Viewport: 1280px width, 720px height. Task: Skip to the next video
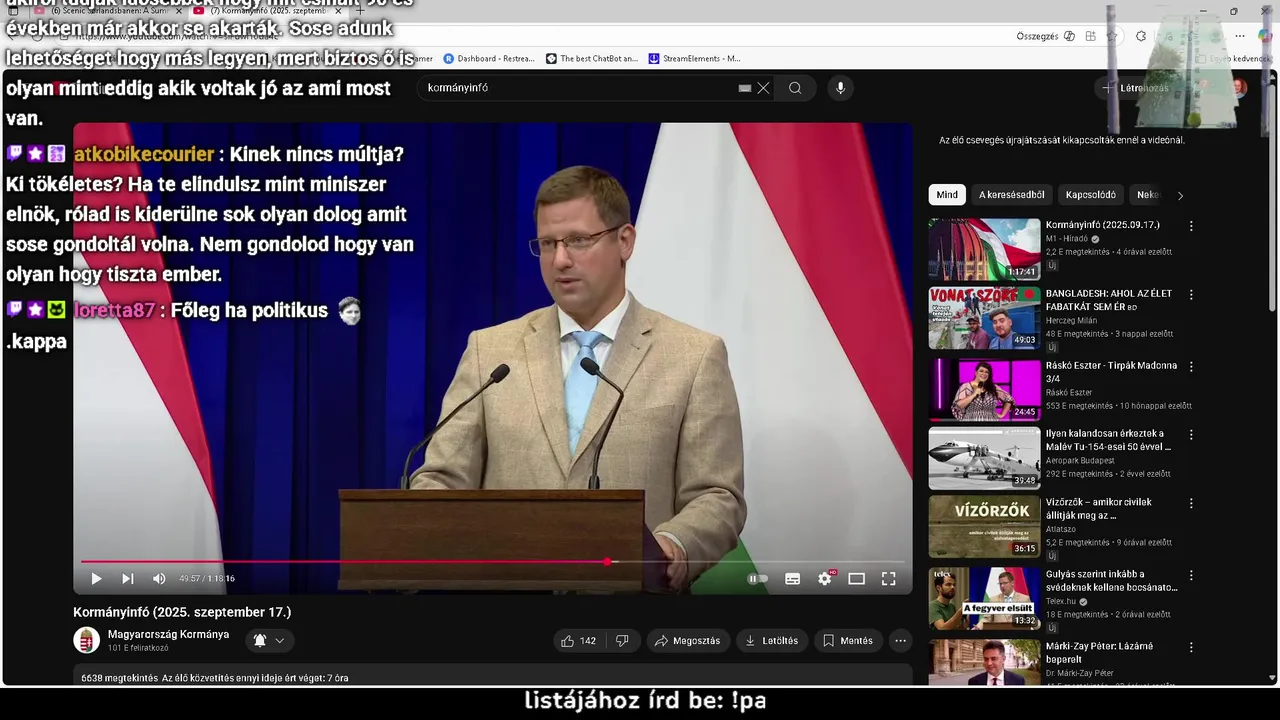[x=128, y=578]
